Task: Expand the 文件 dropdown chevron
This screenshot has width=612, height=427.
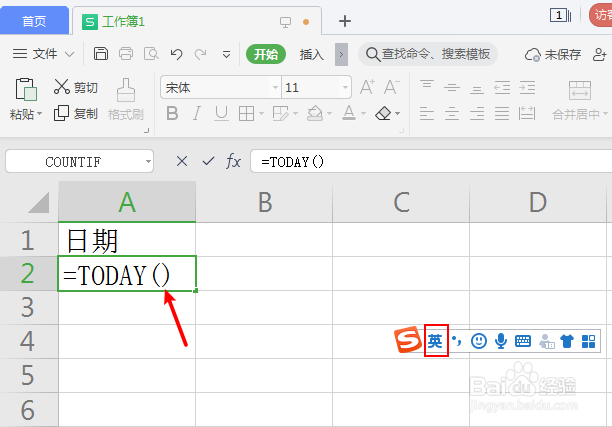Action: pos(69,54)
